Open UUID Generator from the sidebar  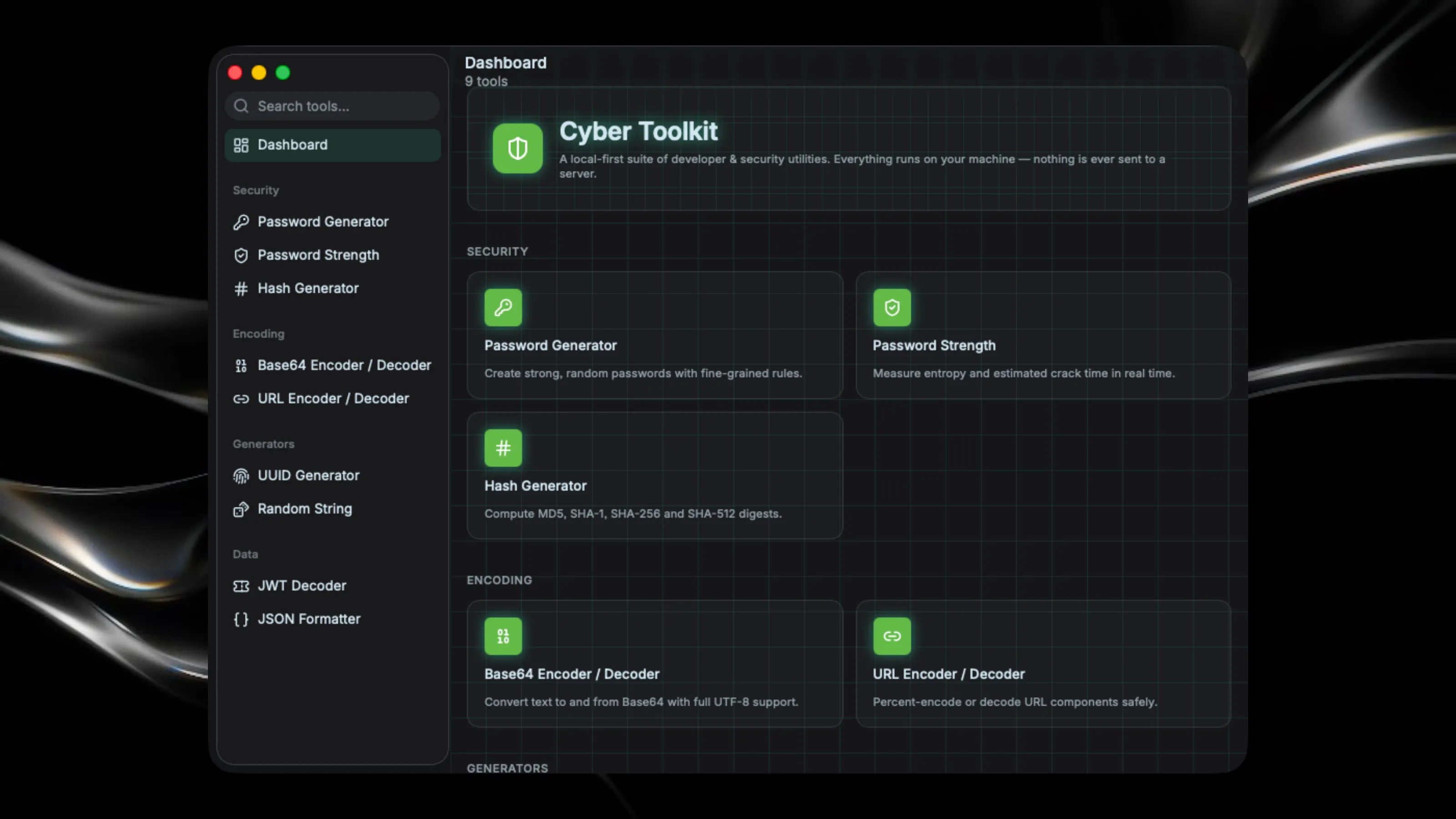coord(332,476)
